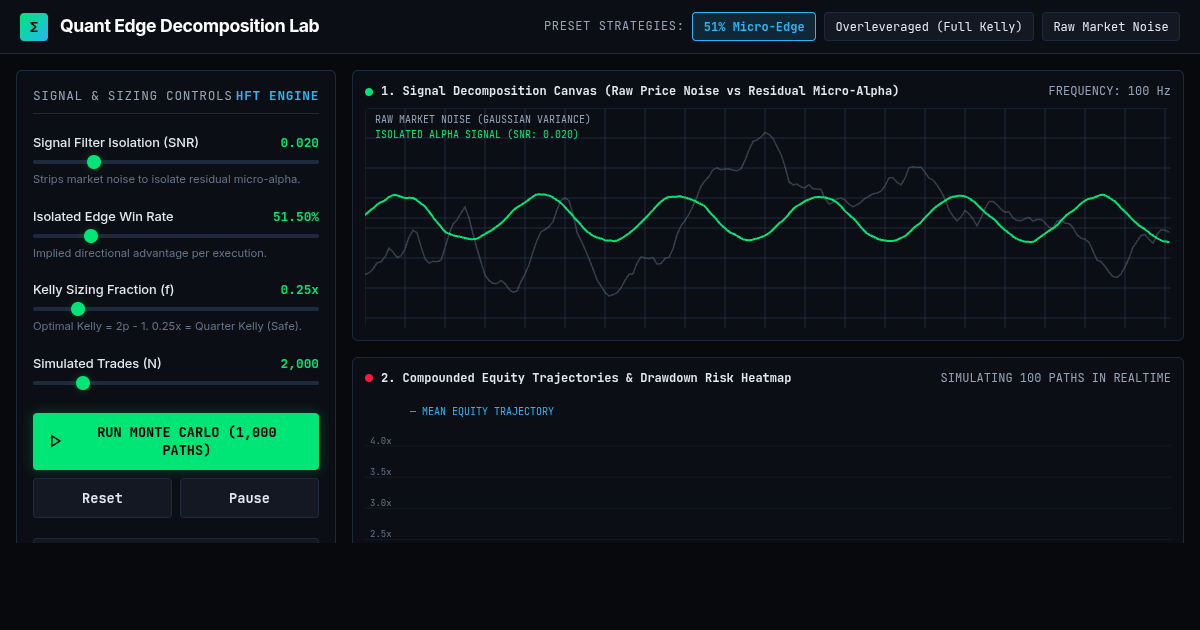The width and height of the screenshot is (1200, 630).
Task: Click the Quant Edge Decomposition Lab title
Action: click(190, 26)
